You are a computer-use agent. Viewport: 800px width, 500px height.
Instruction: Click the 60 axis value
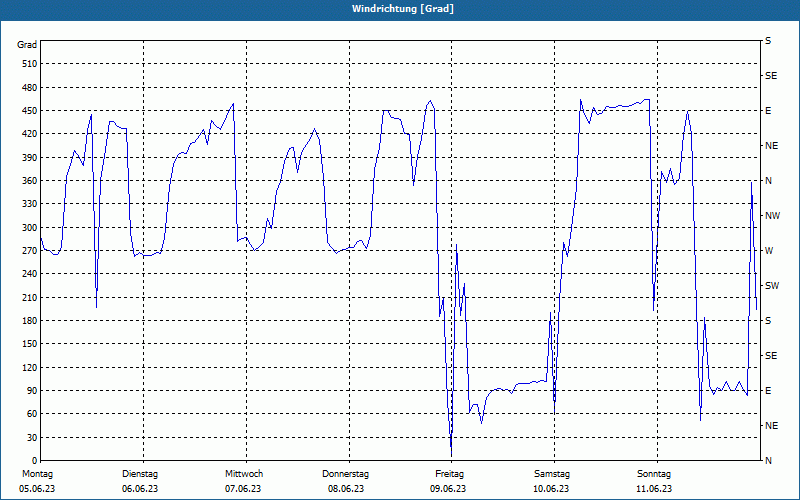(x=32, y=414)
